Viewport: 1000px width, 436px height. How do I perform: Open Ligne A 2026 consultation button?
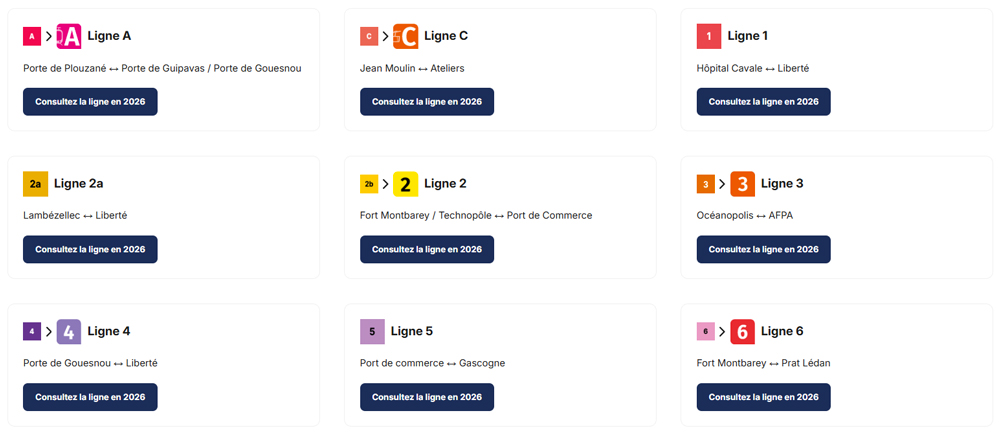coord(90,102)
